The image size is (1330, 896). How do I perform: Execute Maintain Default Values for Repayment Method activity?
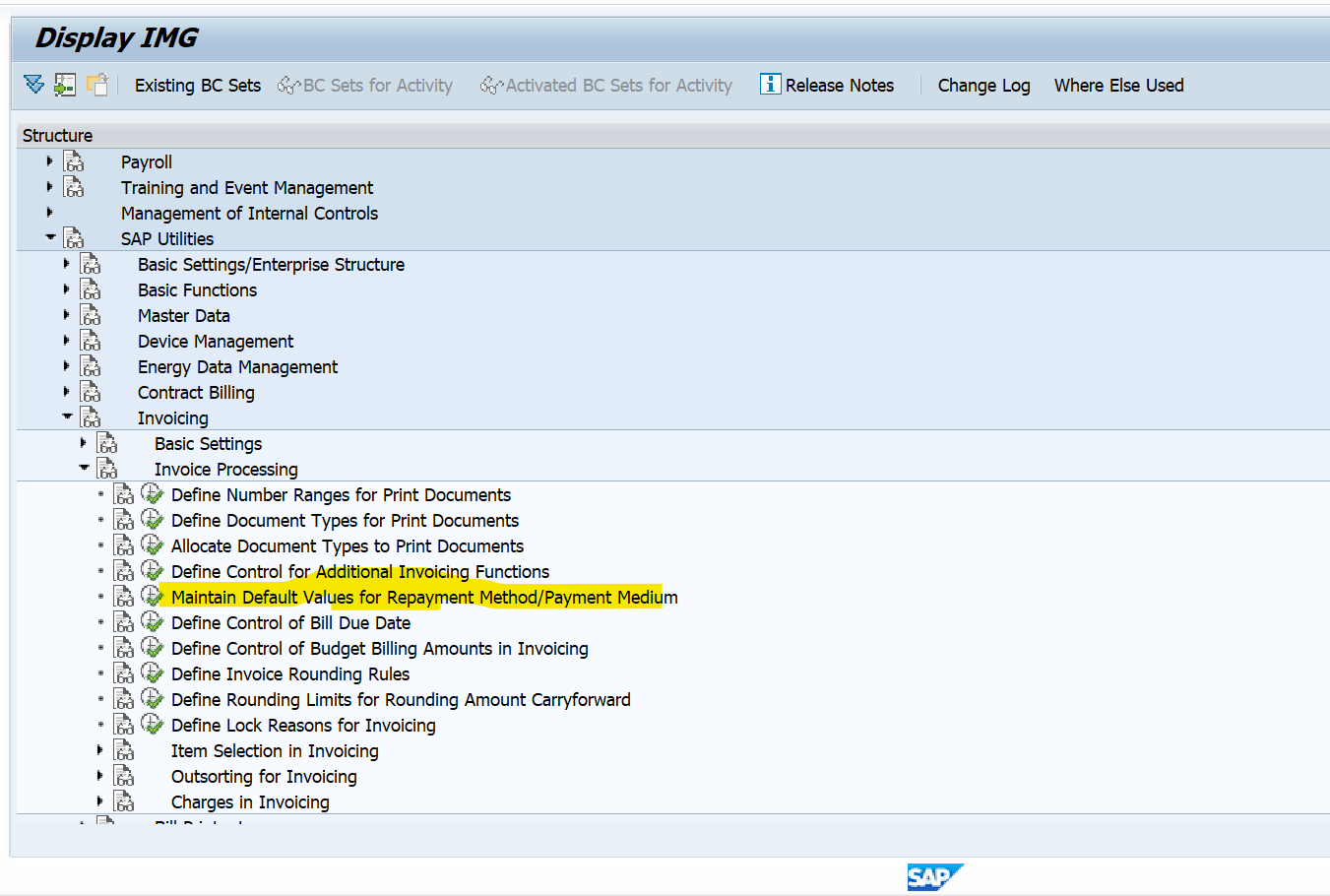click(x=152, y=596)
